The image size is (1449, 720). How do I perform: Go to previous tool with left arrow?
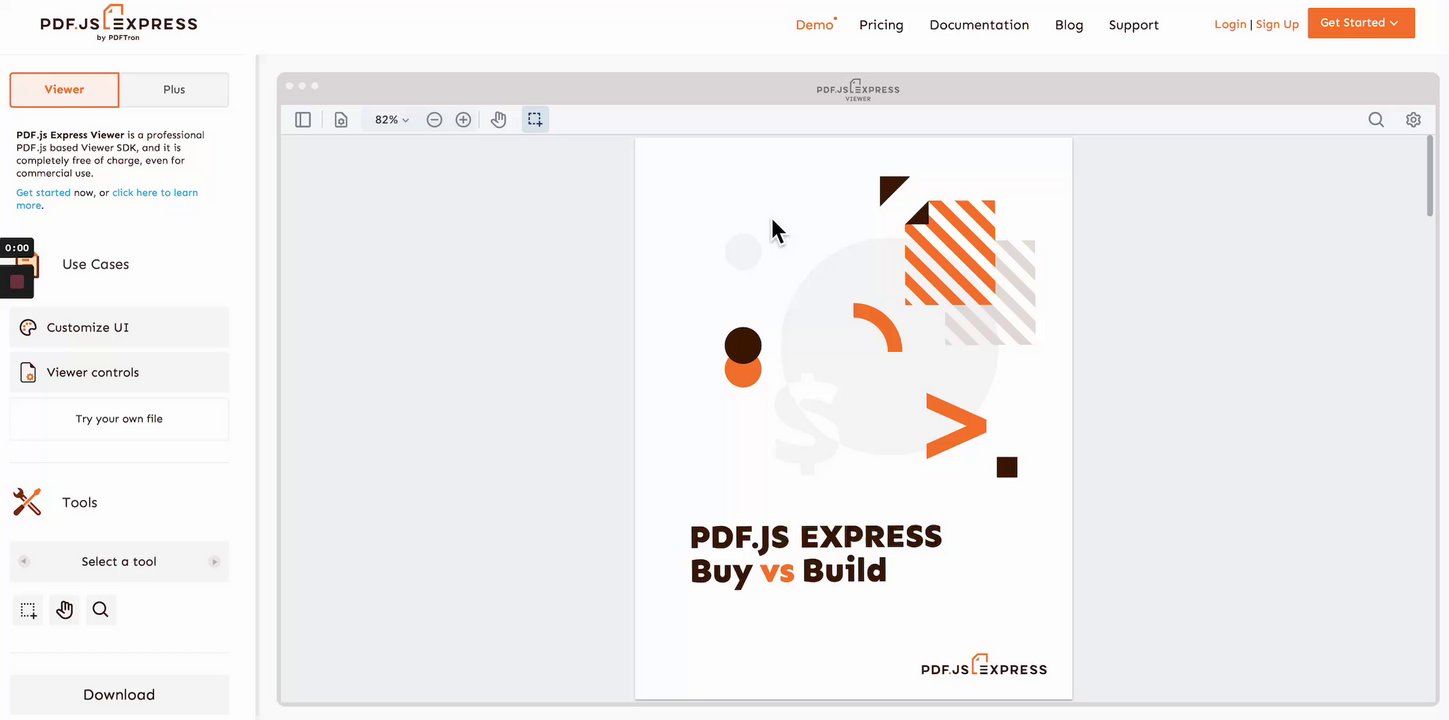pyautogui.click(x=24, y=562)
